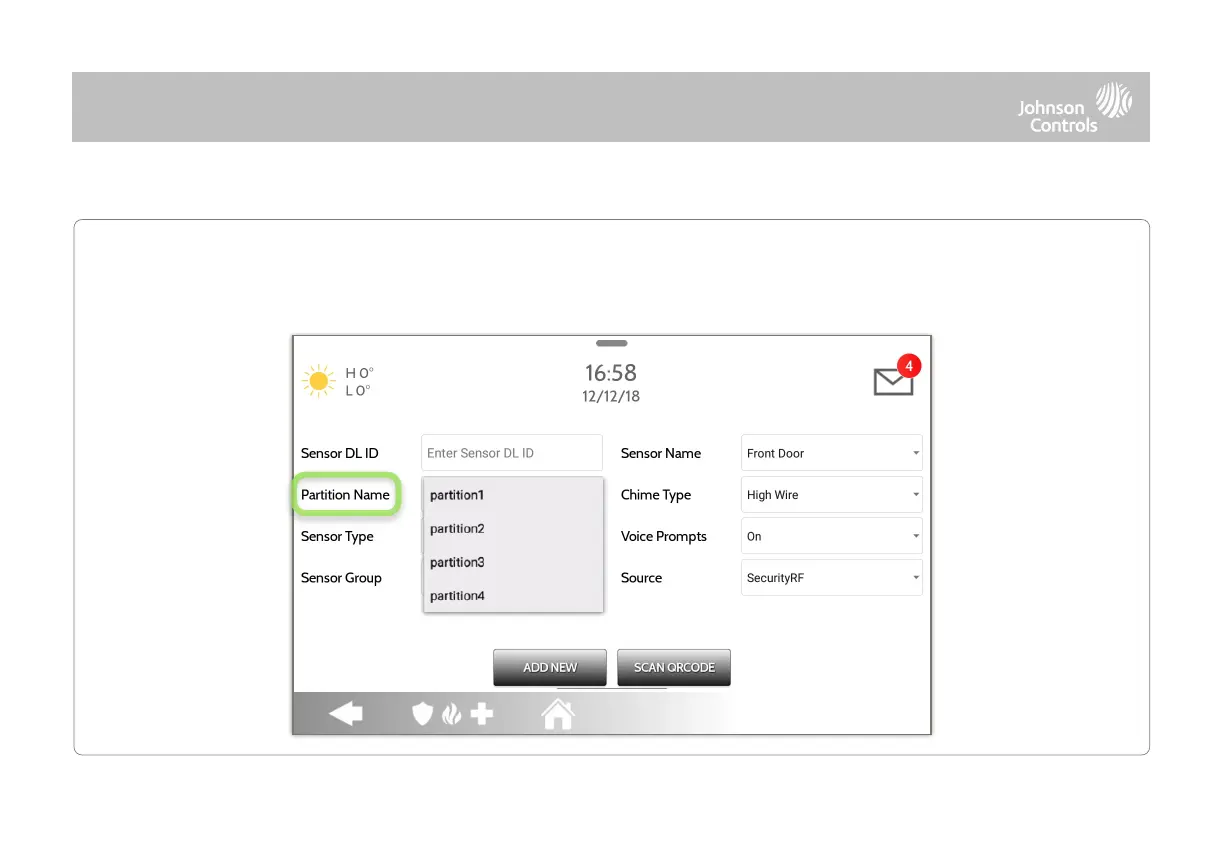Focus the Sensor DL ID field
Image resolution: width=1224 pixels, height=864 pixels.
(512, 453)
